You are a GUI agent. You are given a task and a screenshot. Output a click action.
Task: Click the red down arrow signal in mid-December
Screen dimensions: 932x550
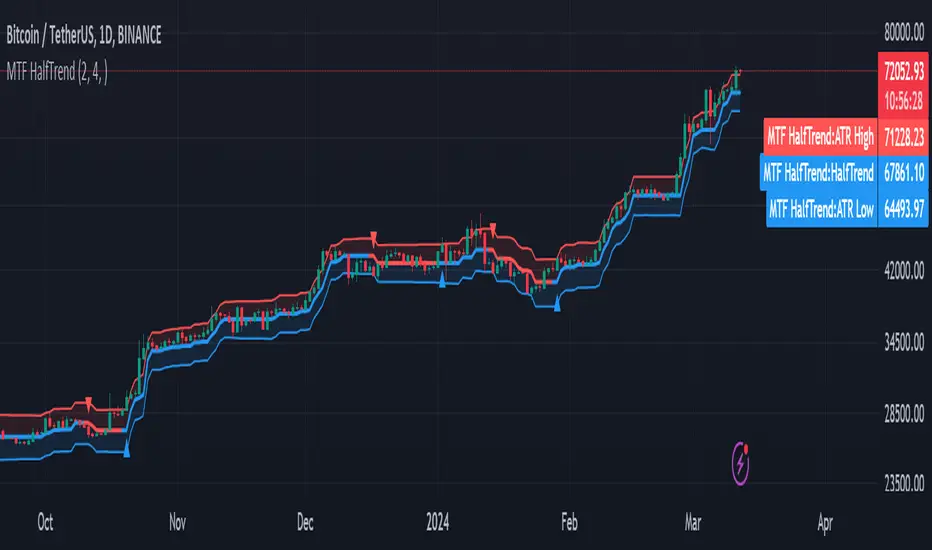tap(373, 236)
